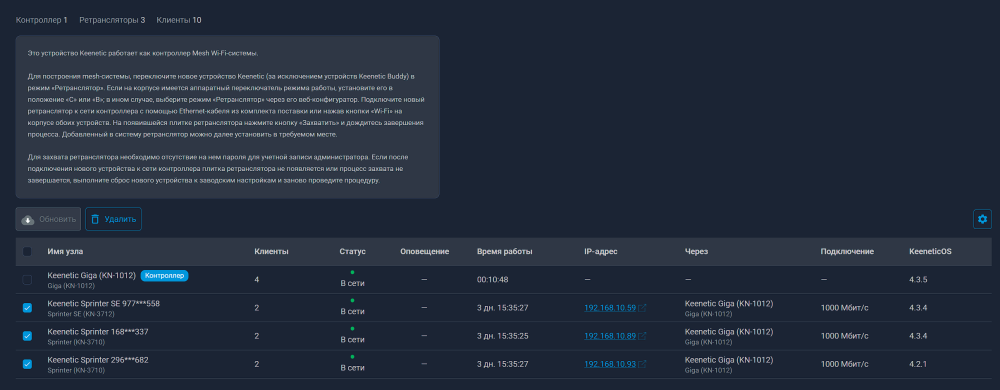Click the Удалить button

tap(114, 219)
